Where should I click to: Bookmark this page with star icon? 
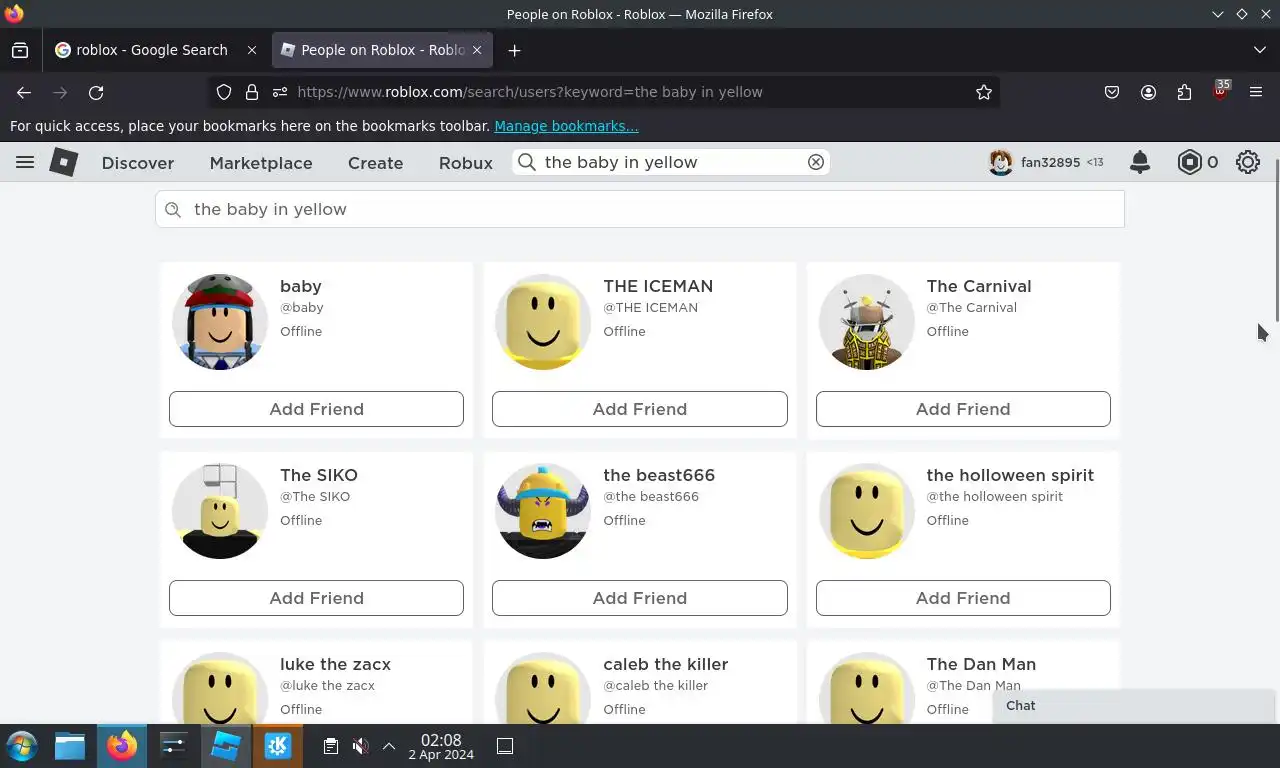coord(984,92)
